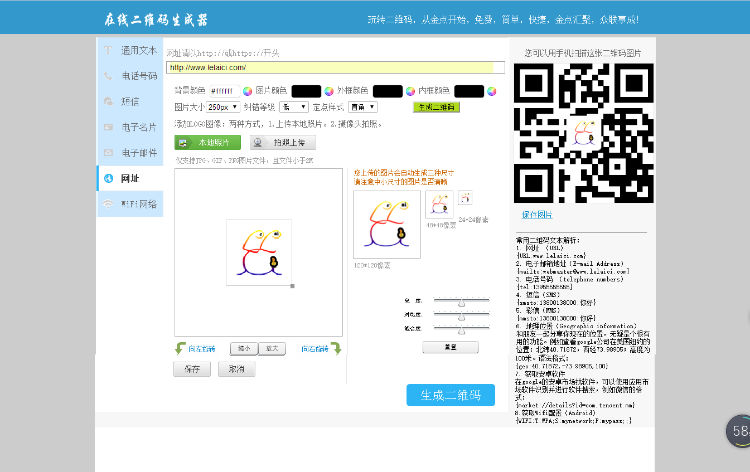This screenshot has height=472, width=750.
Task: Switch to the 电话号码 tab
Action: click(x=131, y=76)
